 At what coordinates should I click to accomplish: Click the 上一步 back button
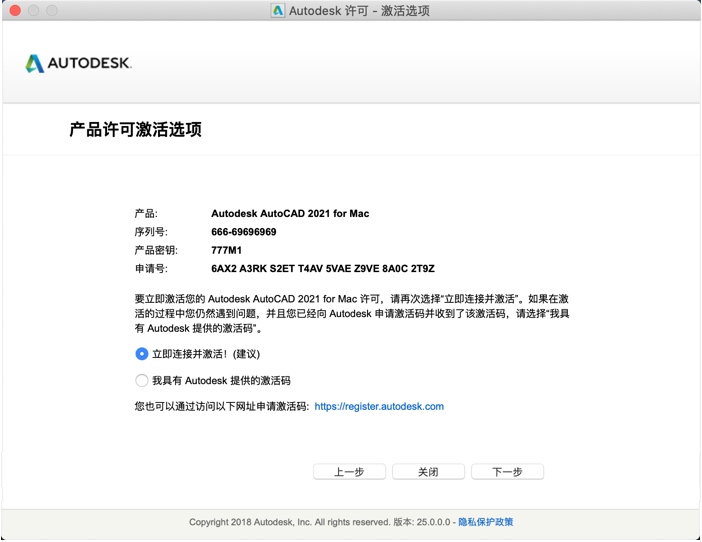click(349, 472)
